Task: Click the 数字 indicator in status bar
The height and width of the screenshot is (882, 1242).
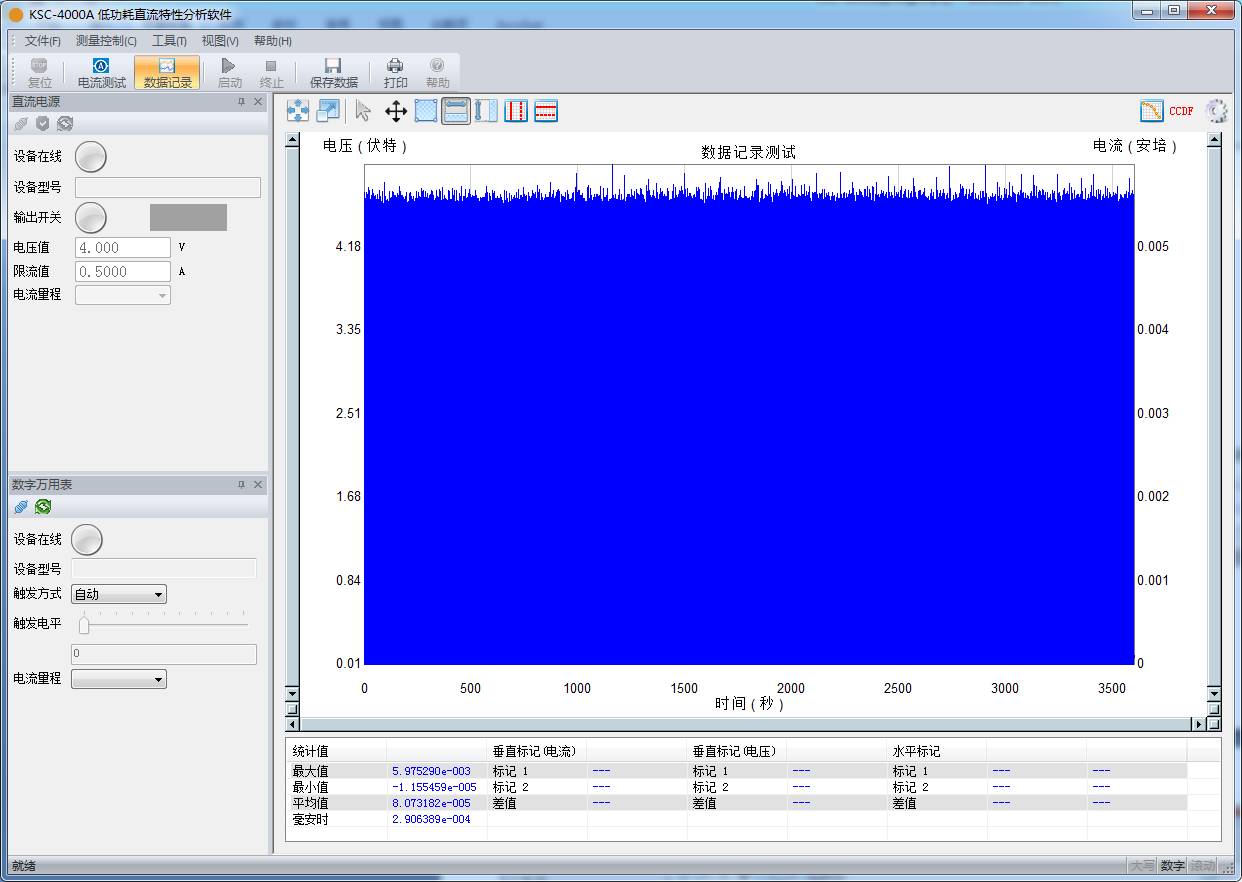Action: tap(1172, 866)
